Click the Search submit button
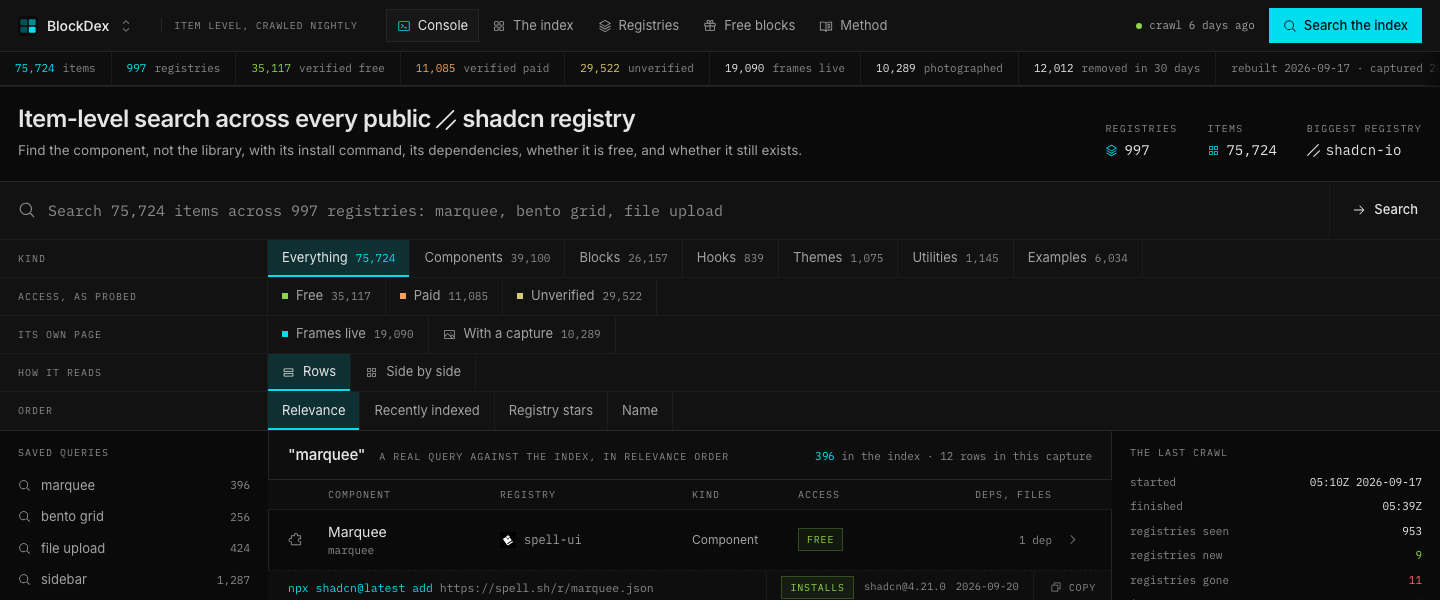 tap(1385, 210)
